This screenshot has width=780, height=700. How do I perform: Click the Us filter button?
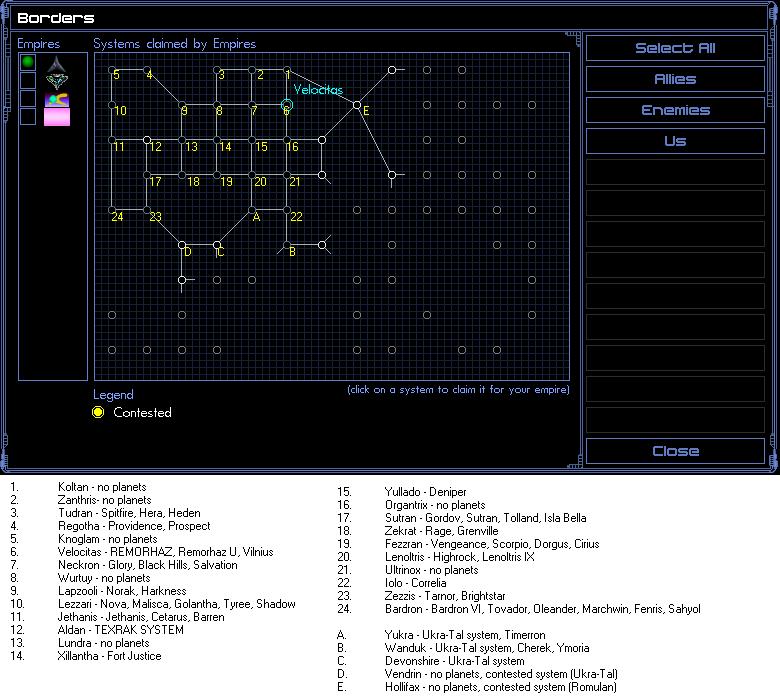pyautogui.click(x=674, y=141)
